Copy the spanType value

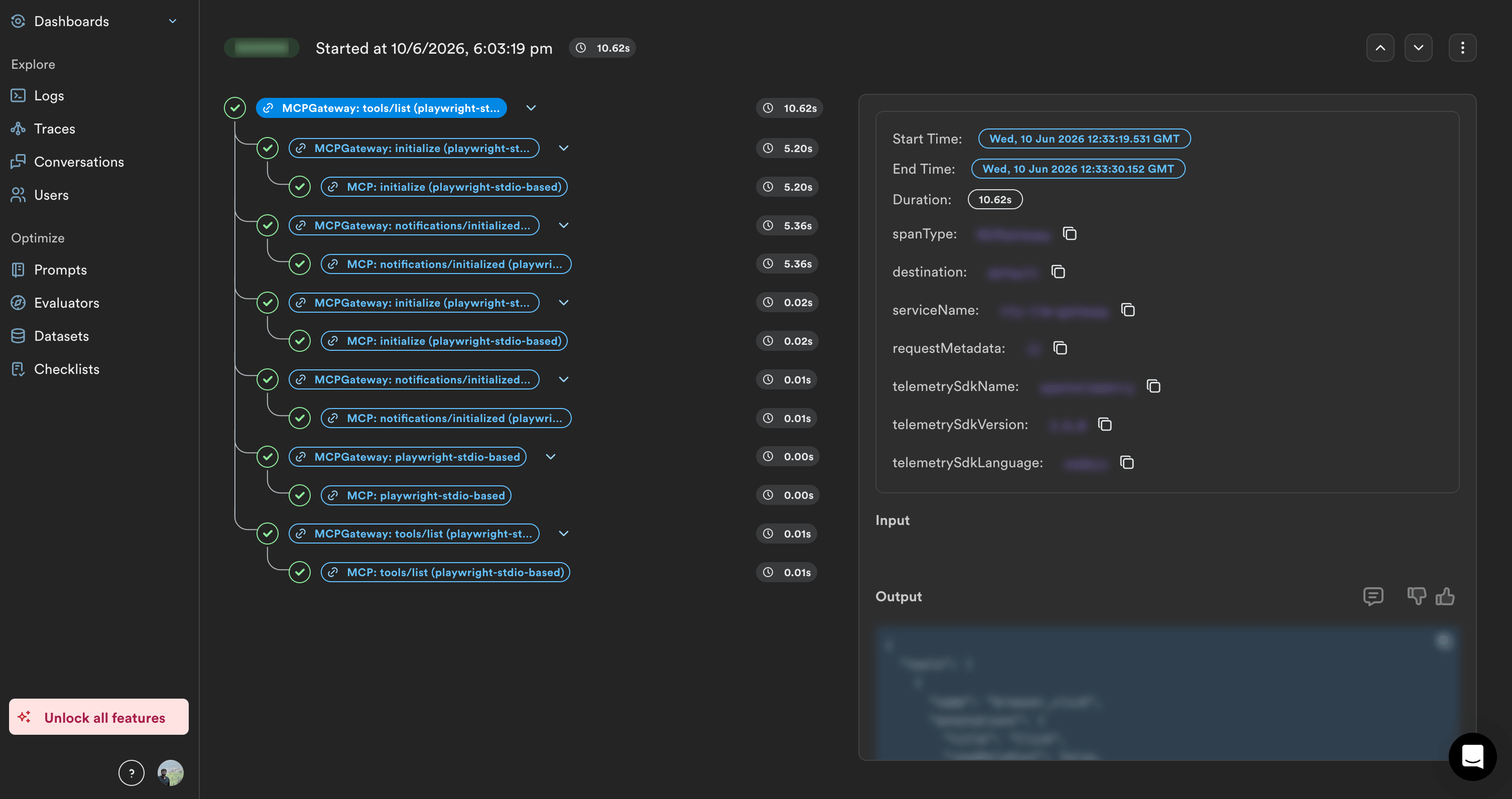click(1070, 234)
